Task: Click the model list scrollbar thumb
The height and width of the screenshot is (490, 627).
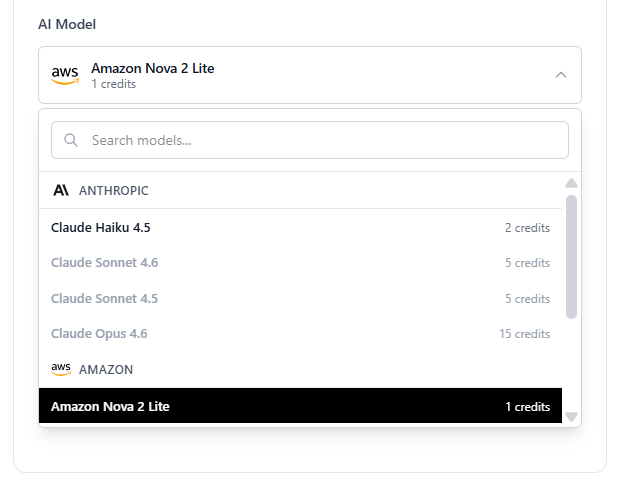Action: tap(571, 257)
